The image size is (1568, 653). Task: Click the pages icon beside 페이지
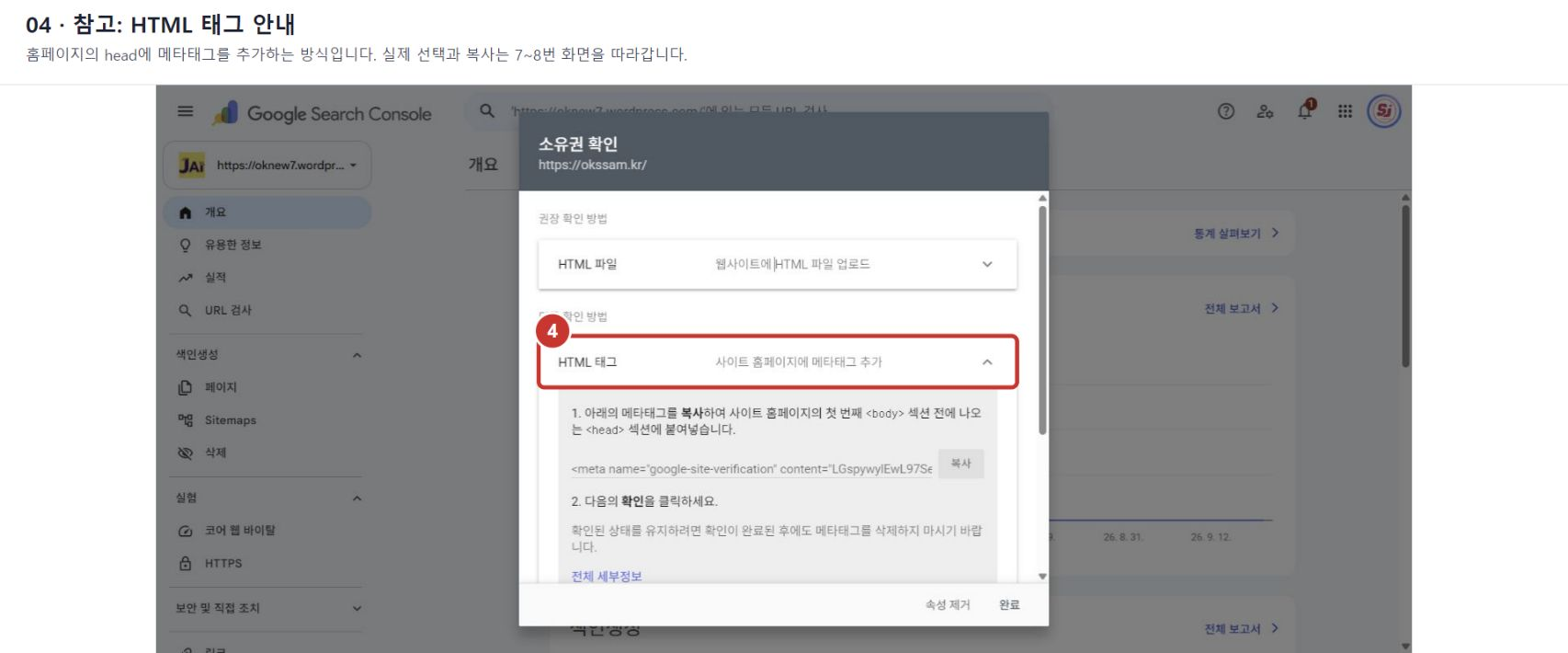pos(186,387)
